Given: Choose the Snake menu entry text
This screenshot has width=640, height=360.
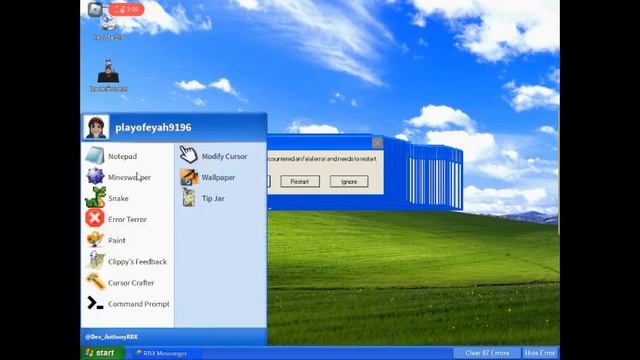Looking at the screenshot, I should click(x=118, y=198).
